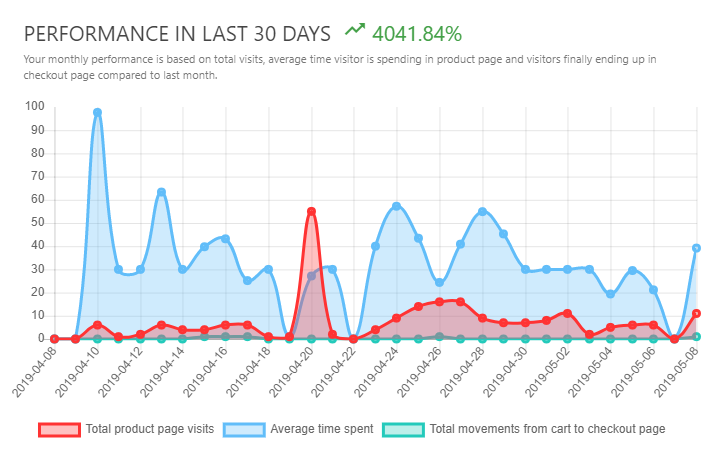Select the red data point on 2019-04-10
This screenshot has width=724, height=467.
[x=97, y=325]
